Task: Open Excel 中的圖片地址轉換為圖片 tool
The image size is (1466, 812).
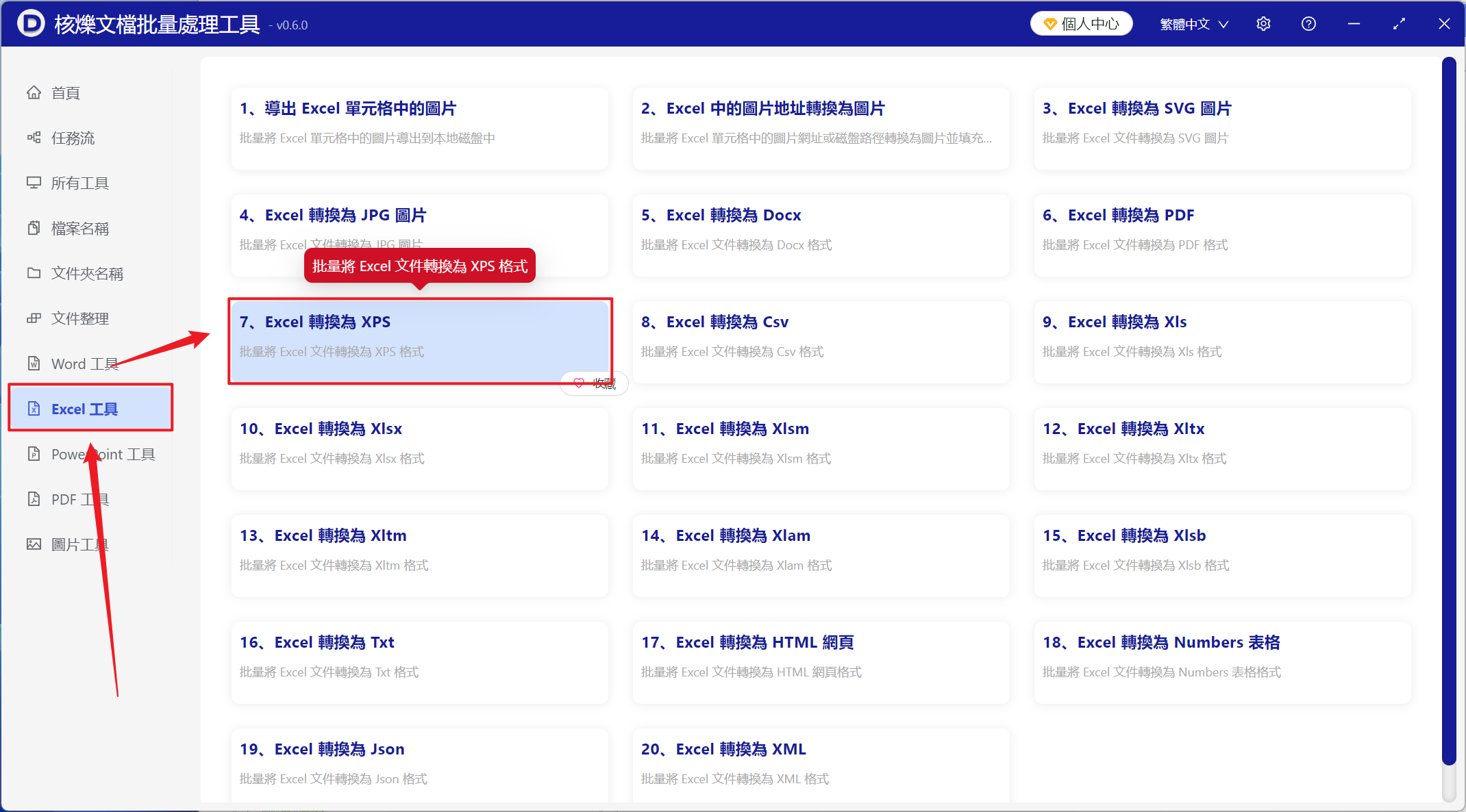Action: [x=821, y=128]
